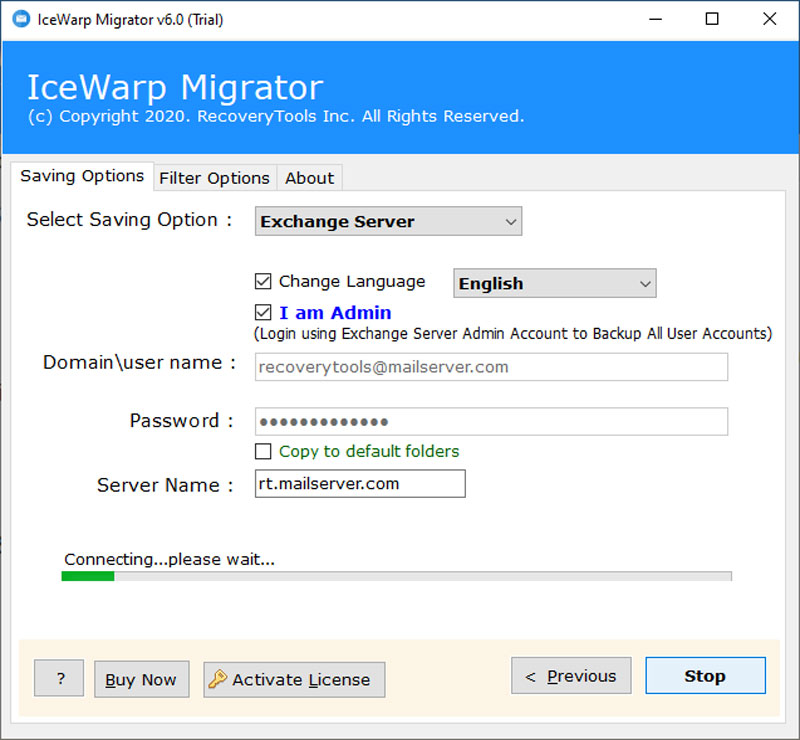Click the 'Change Language' label

[352, 281]
